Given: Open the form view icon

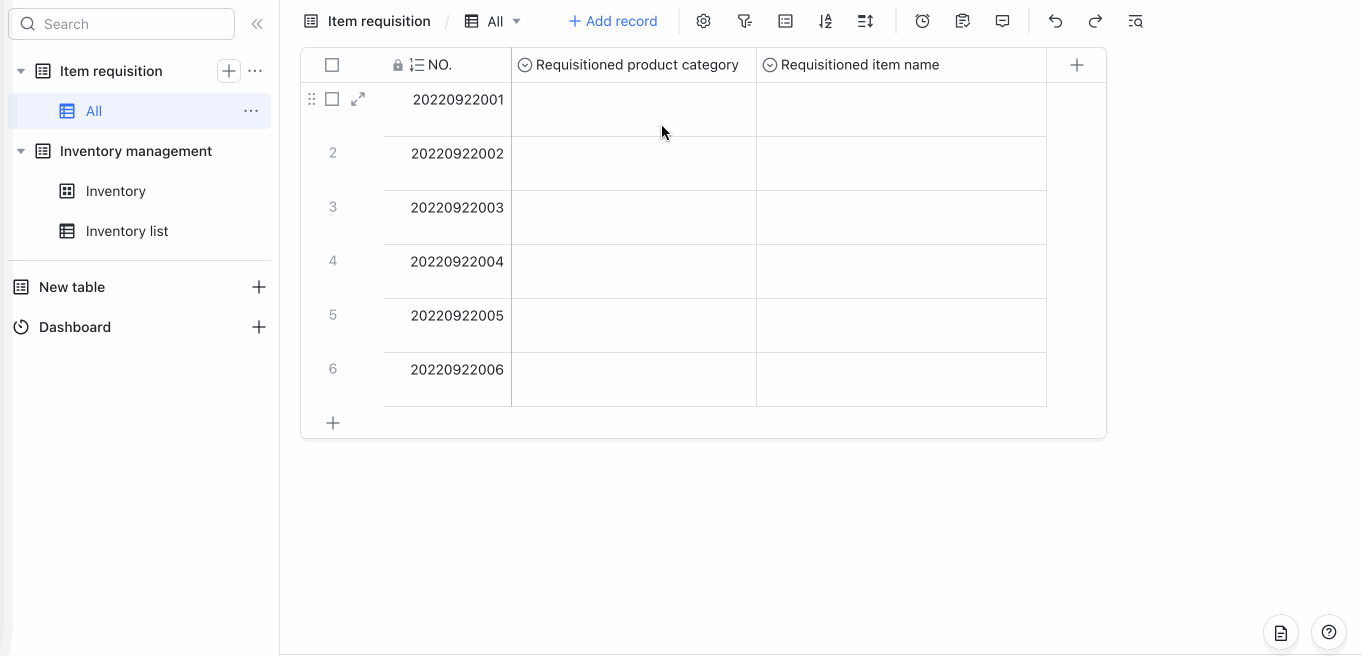Looking at the screenshot, I should [962, 20].
